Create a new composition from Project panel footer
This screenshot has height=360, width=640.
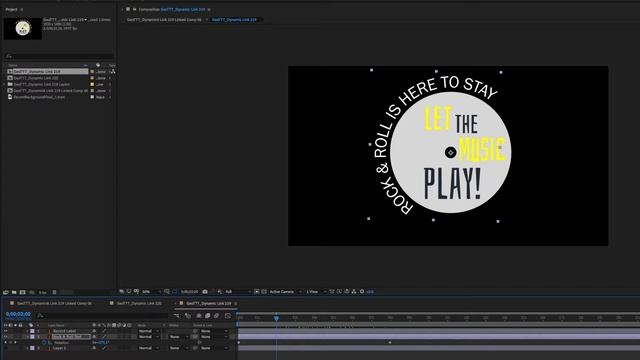(22, 292)
